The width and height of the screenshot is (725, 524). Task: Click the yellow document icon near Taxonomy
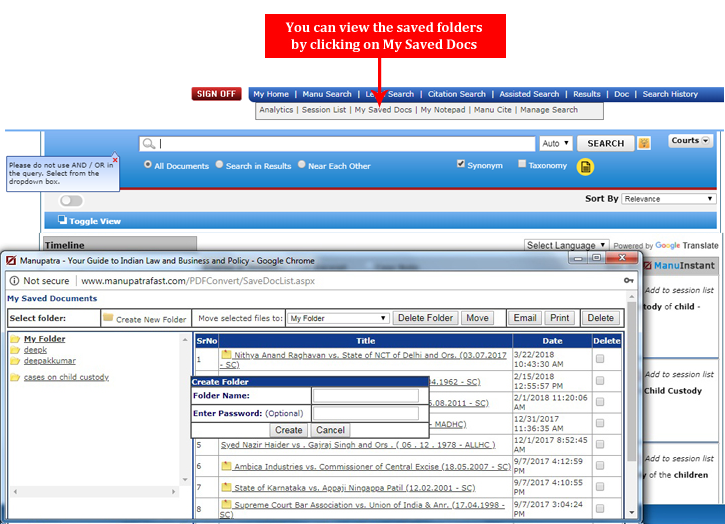[586, 166]
